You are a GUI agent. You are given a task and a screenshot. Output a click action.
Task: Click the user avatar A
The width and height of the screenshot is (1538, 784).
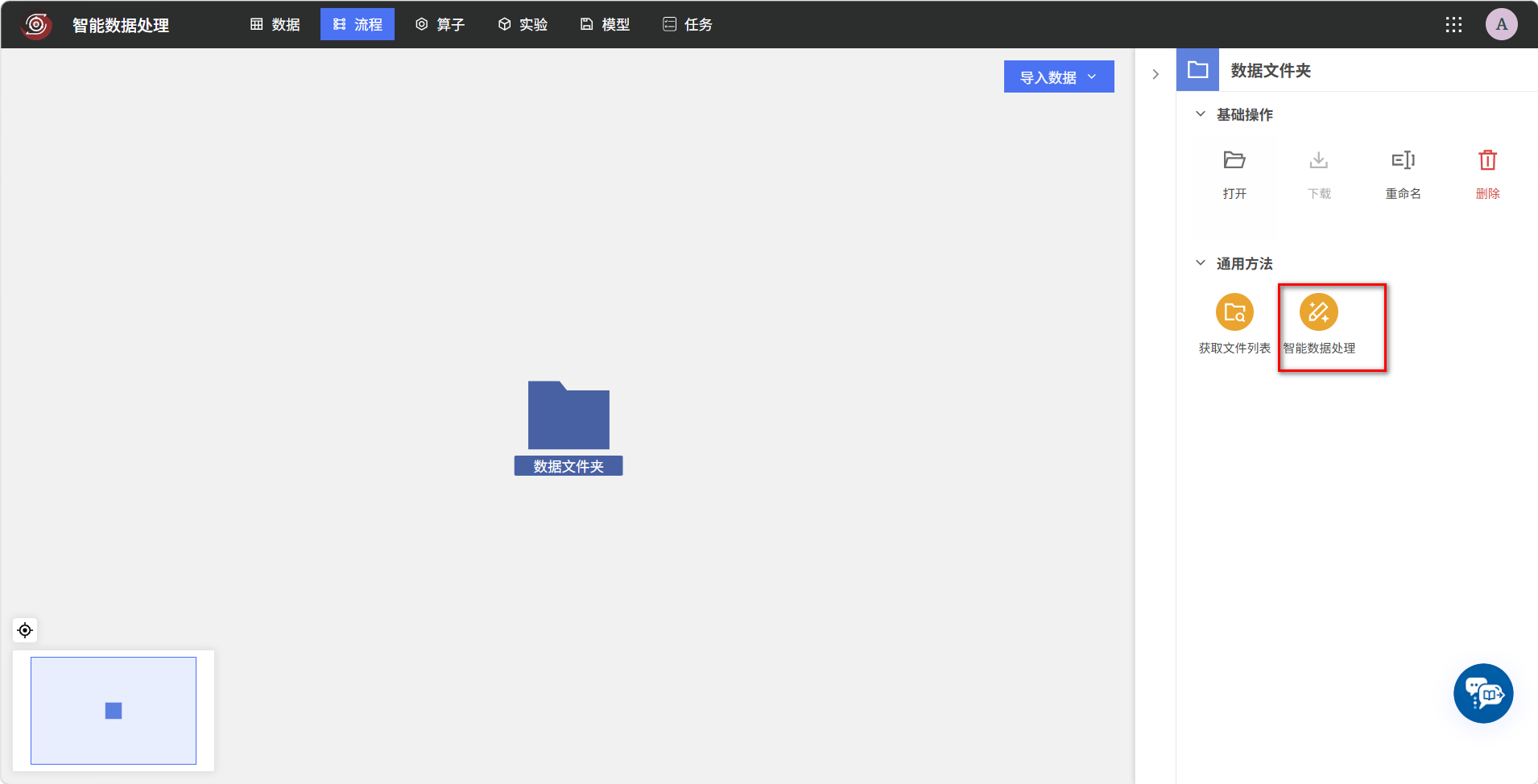click(x=1502, y=24)
